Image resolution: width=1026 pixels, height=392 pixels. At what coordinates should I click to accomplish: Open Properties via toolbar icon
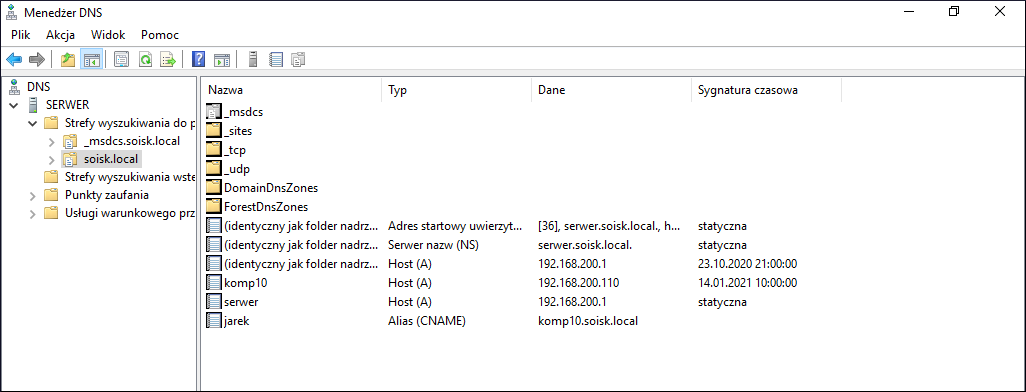[122, 60]
